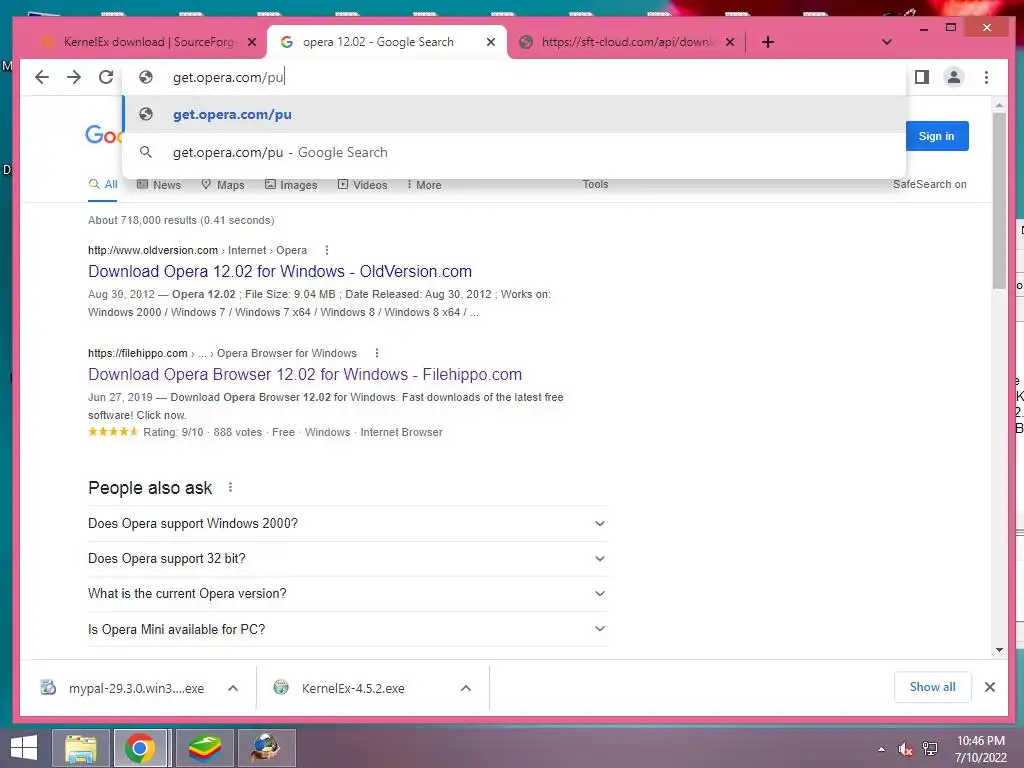Show hidden system tray icons
Viewport: 1024px width, 768px height.
[881, 749]
